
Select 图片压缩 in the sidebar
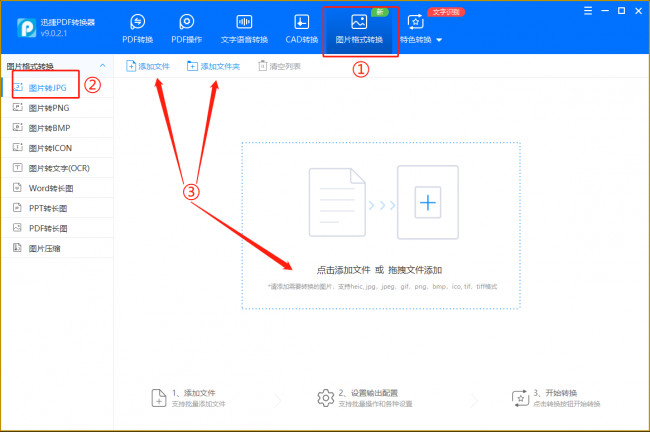pyautogui.click(x=57, y=248)
